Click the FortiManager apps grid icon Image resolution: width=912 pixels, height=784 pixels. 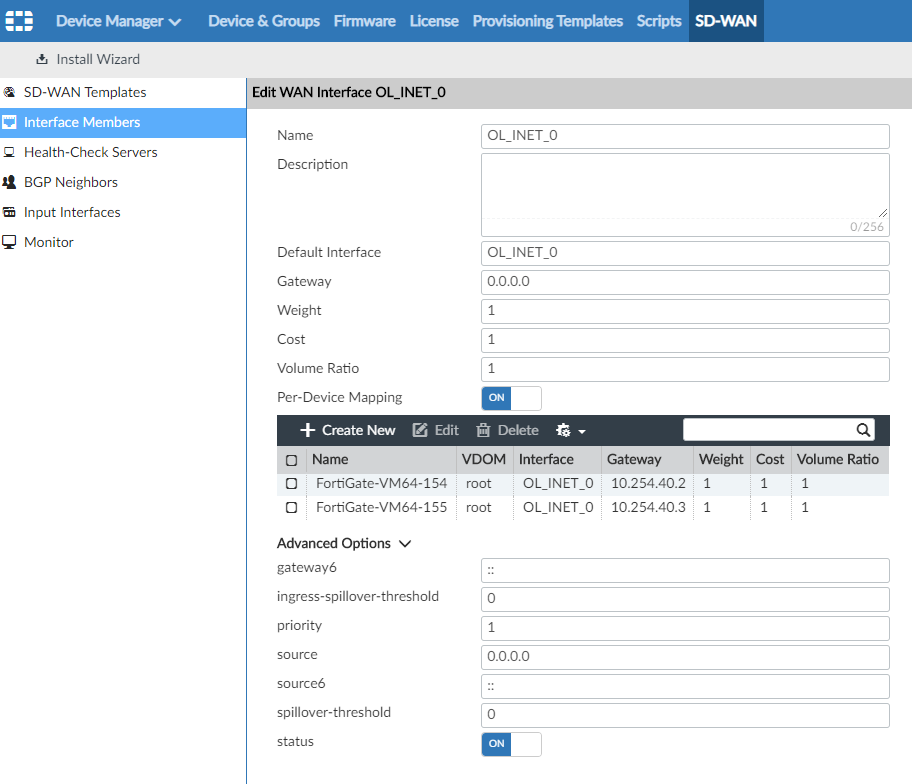click(x=19, y=20)
